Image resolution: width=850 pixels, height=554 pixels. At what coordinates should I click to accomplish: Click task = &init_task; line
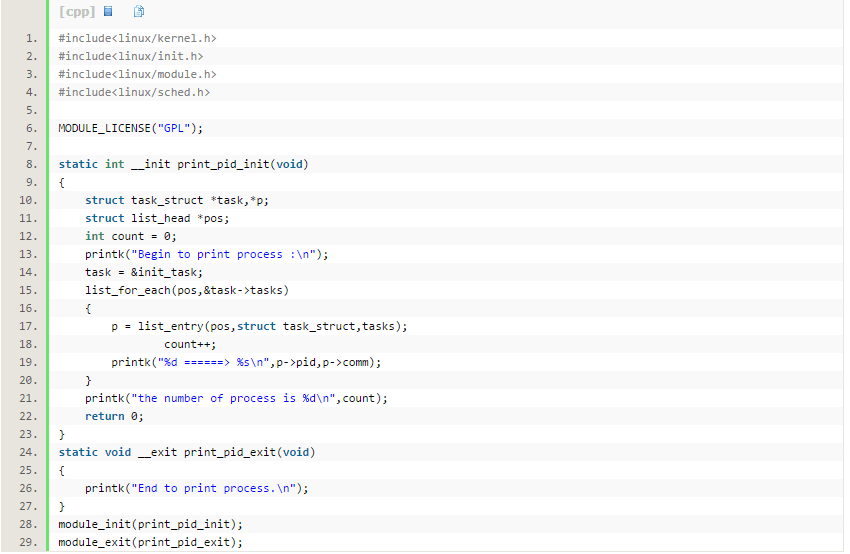point(144,272)
